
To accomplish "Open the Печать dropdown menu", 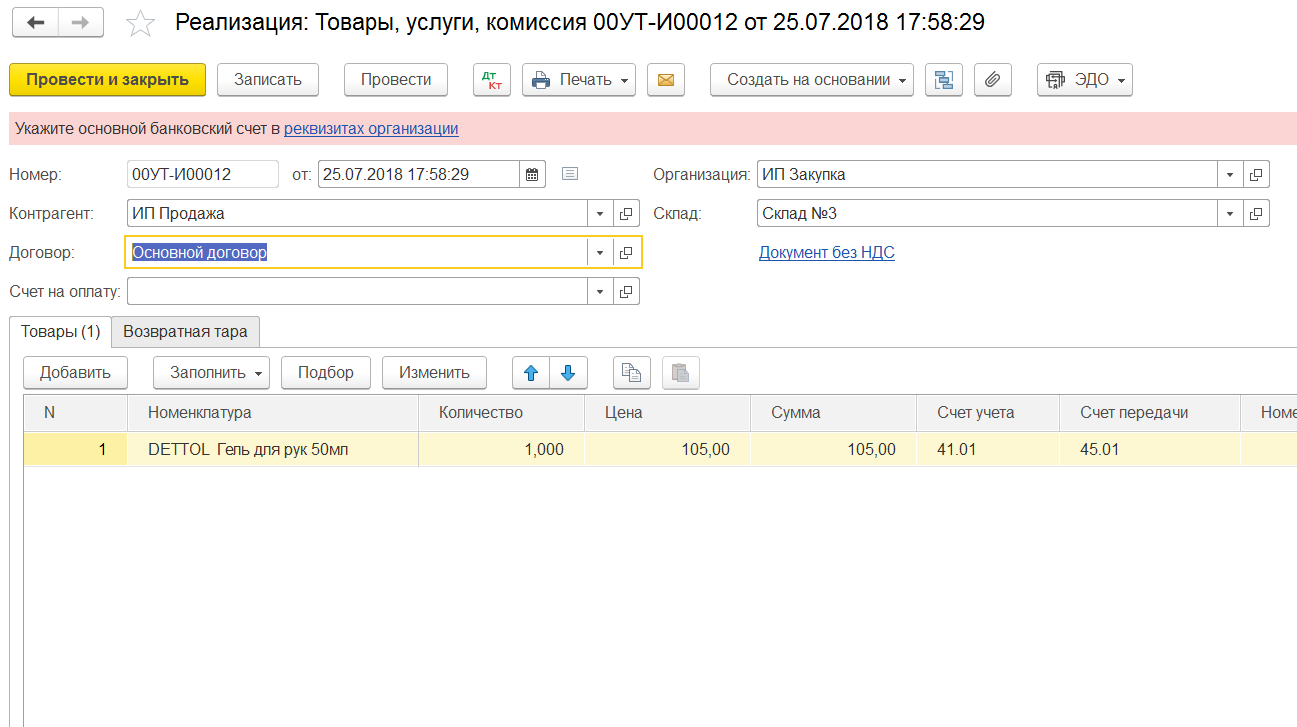I will tap(579, 80).
